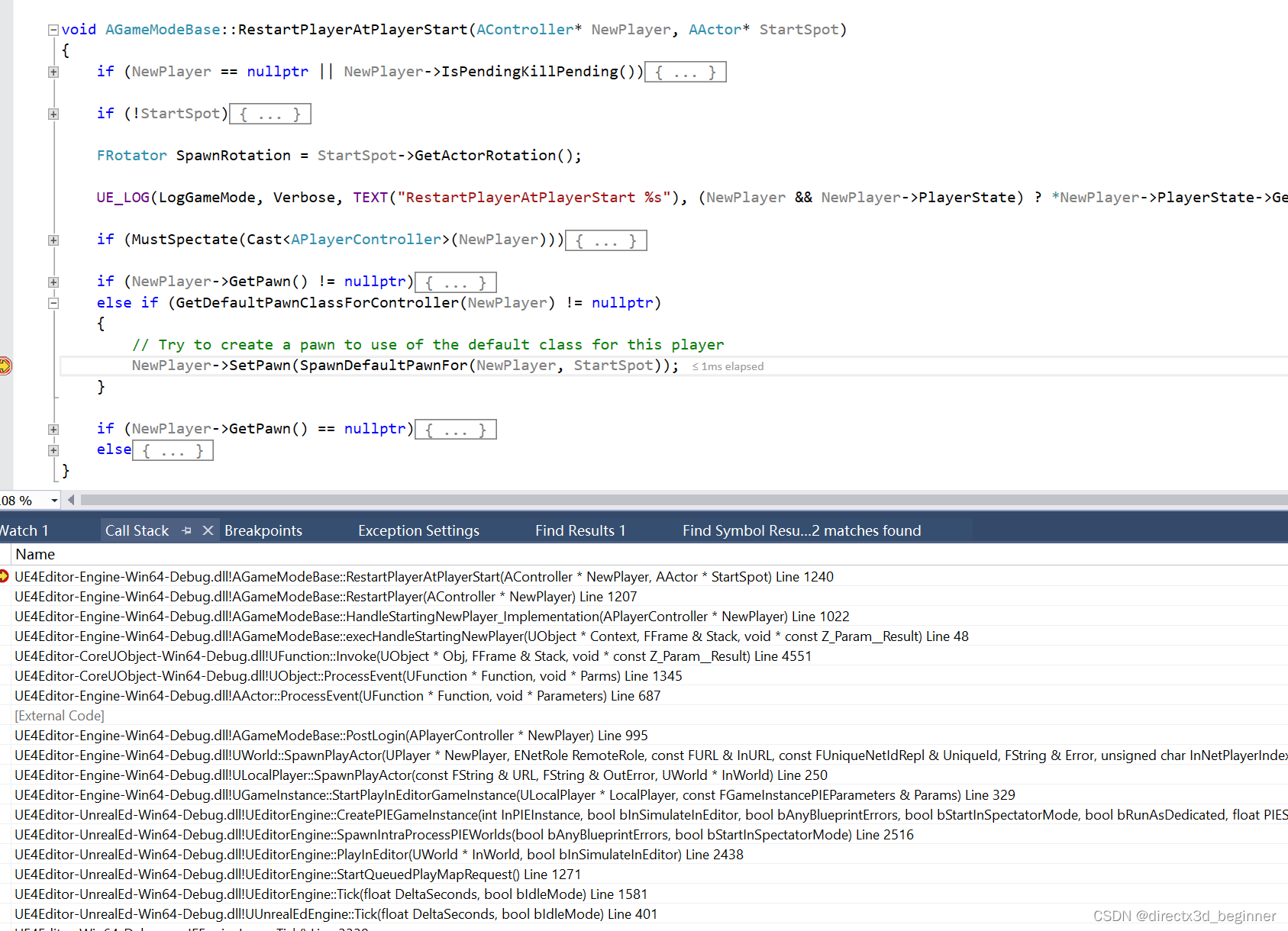Click GetActorRotation in the SpawnRotation line
1288x931 pixels.
pyautogui.click(x=485, y=156)
